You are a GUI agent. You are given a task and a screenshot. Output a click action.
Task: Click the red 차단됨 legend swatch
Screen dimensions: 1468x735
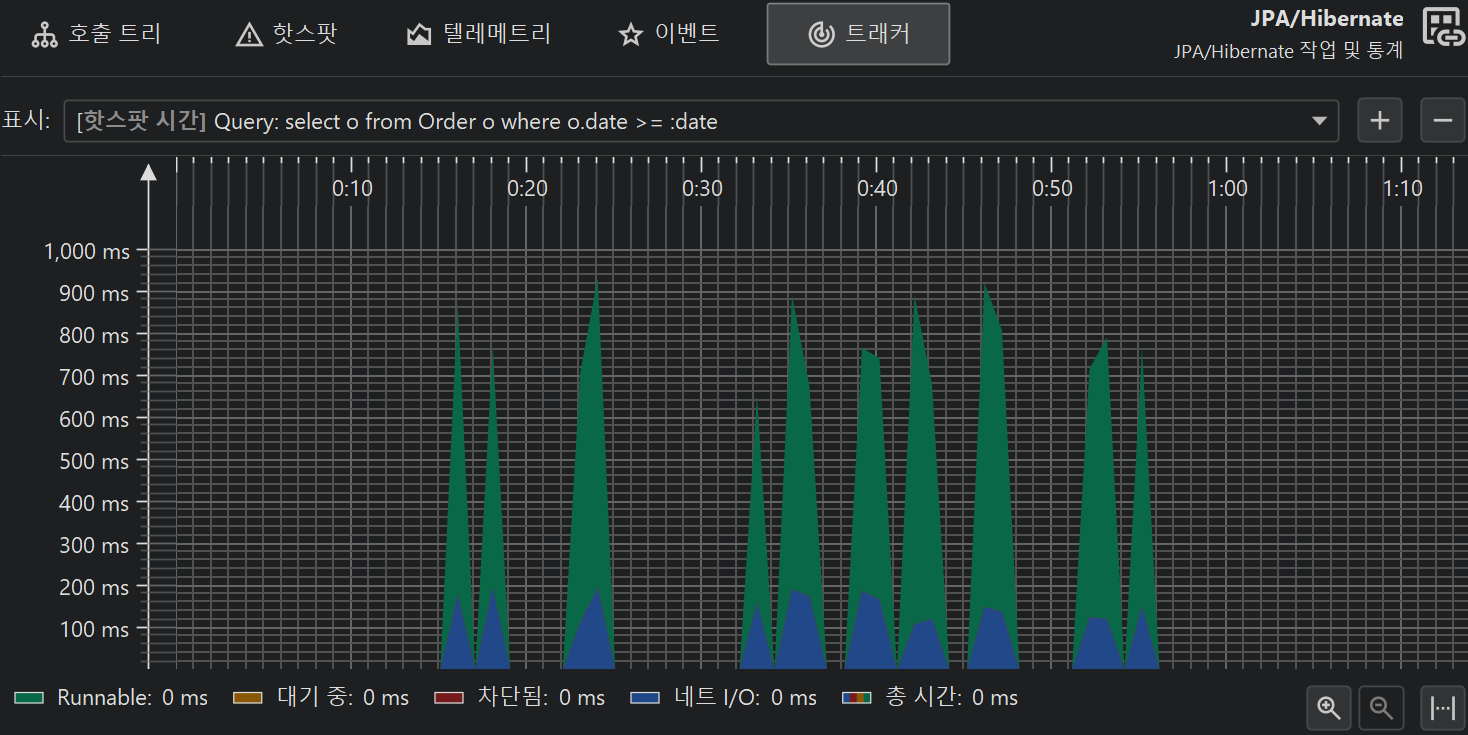pos(450,698)
